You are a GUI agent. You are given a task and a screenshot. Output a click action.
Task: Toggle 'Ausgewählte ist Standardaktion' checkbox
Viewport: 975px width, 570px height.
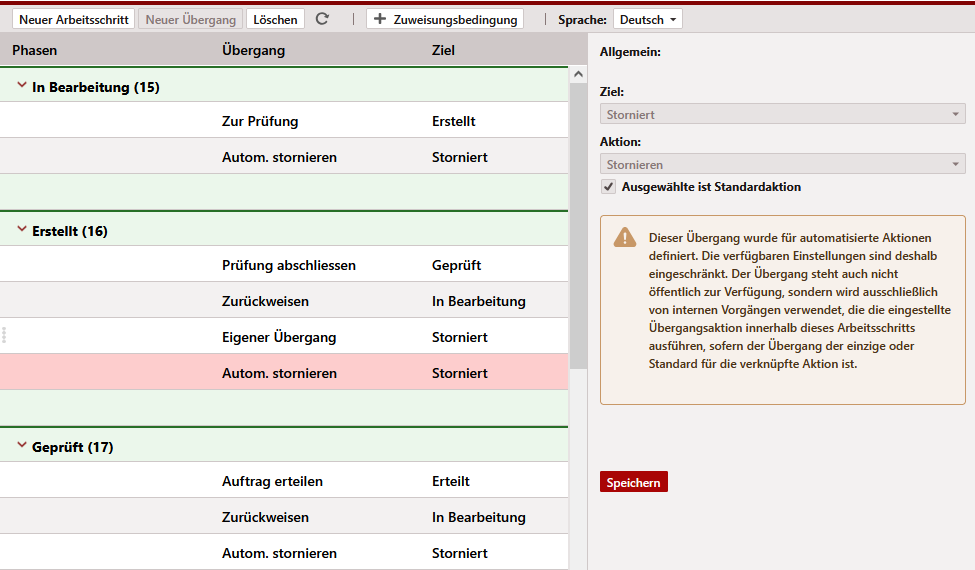tap(608, 187)
